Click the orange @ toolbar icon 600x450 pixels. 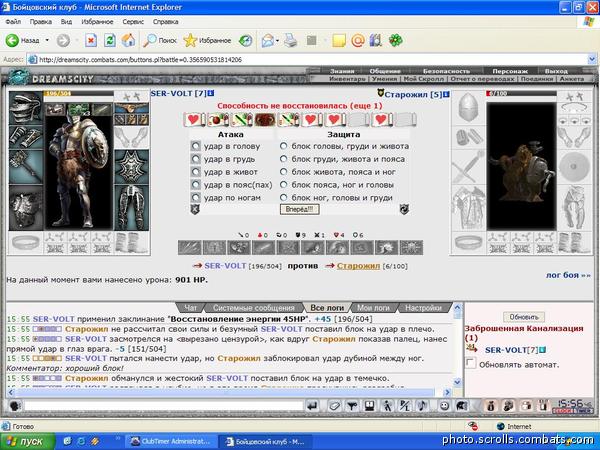358,40
